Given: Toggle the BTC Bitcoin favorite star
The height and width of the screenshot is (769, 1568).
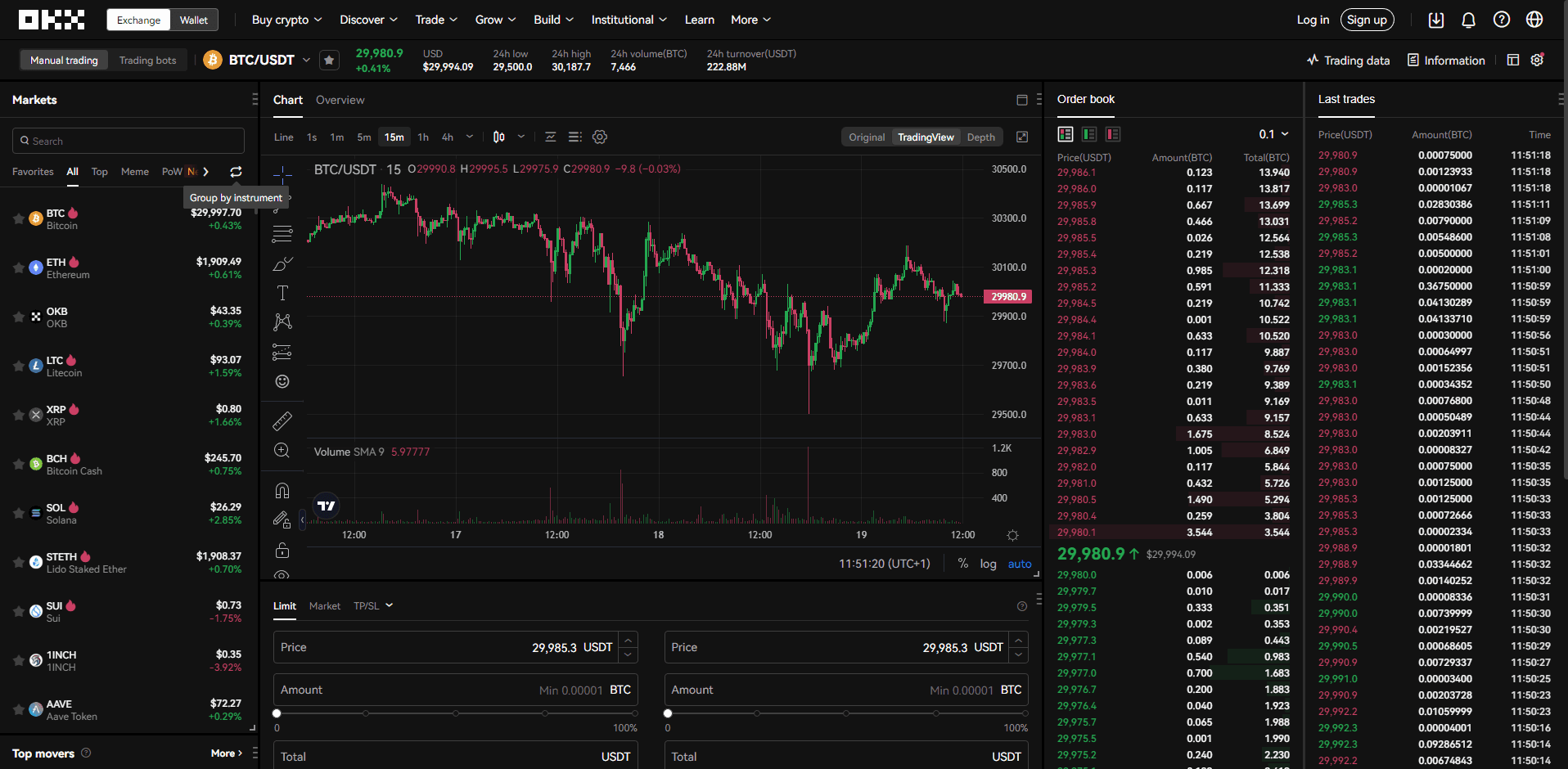Looking at the screenshot, I should [18, 218].
